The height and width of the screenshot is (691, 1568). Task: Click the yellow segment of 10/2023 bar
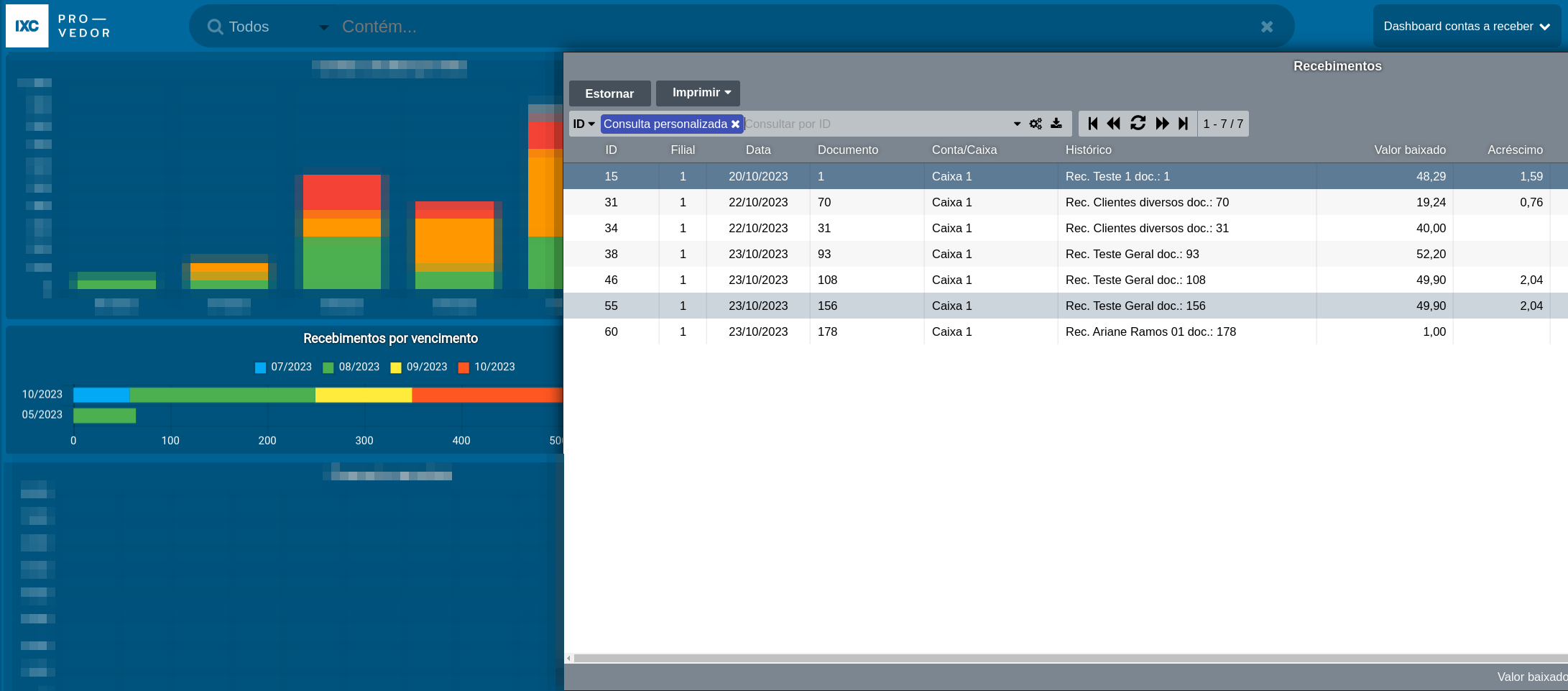click(364, 395)
